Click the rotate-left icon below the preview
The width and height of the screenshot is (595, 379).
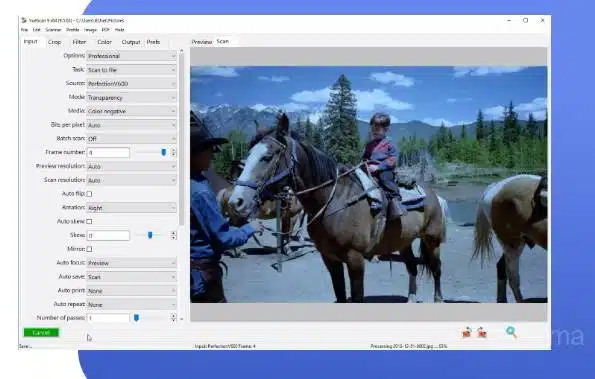(x=466, y=332)
